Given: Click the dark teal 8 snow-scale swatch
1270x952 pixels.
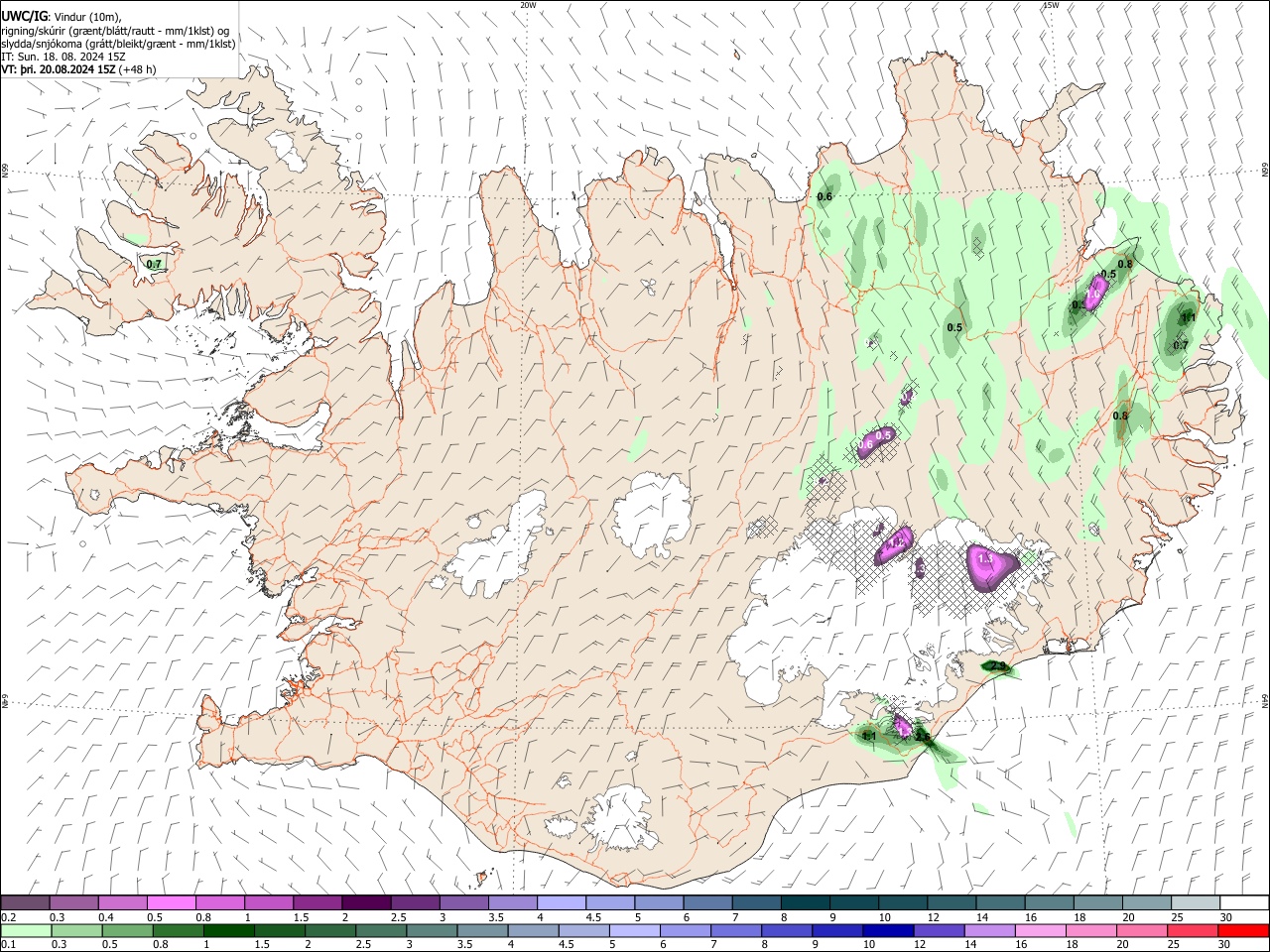Looking at the screenshot, I should 805,902.
